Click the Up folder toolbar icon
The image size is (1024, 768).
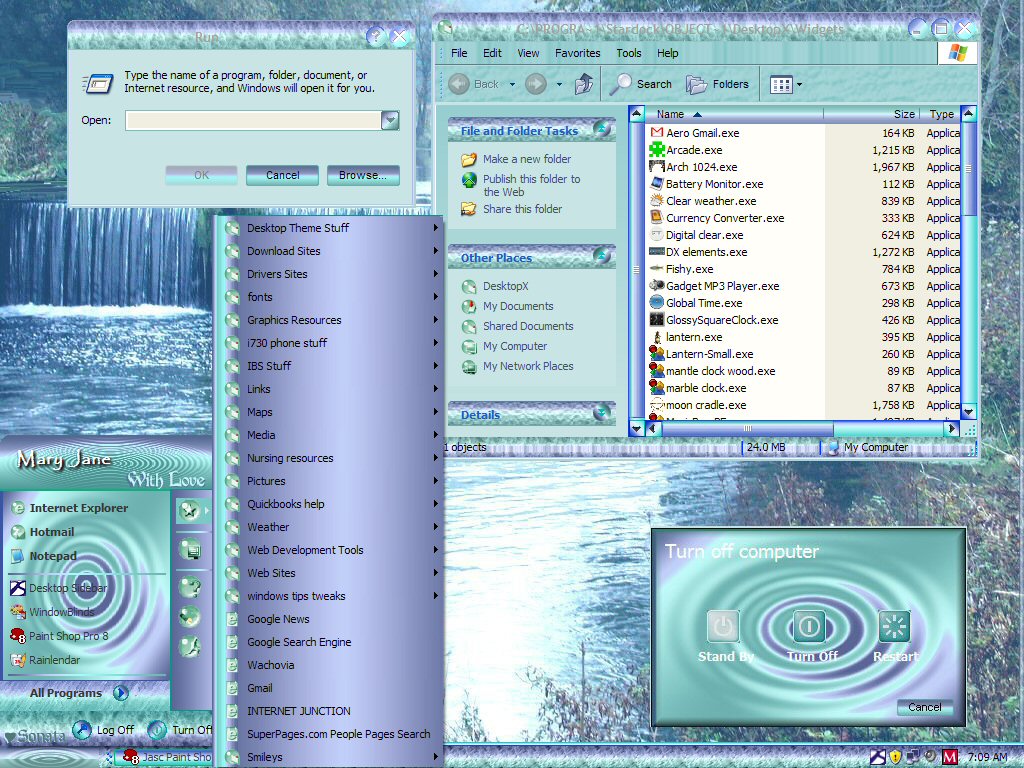583,84
